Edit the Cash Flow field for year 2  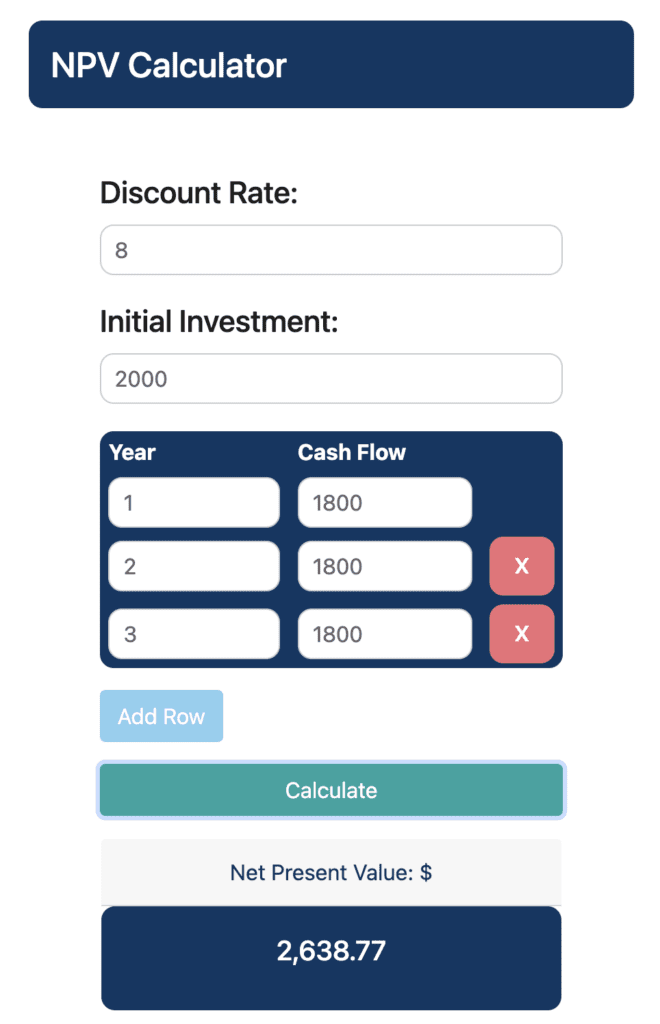(x=385, y=566)
